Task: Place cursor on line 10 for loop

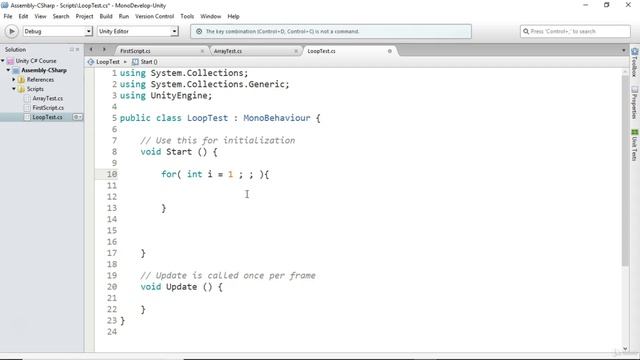Action: pyautogui.click(x=215, y=174)
